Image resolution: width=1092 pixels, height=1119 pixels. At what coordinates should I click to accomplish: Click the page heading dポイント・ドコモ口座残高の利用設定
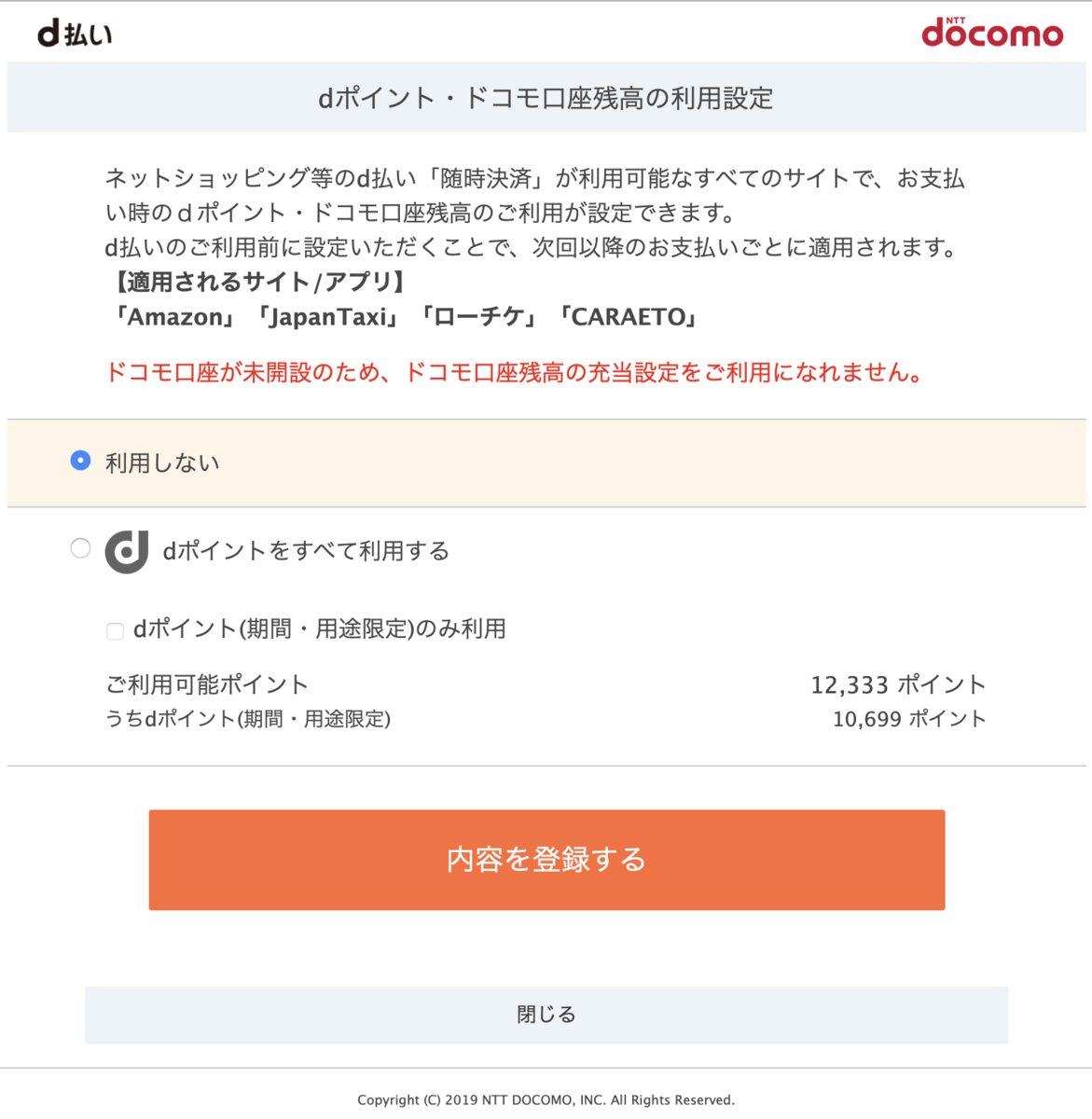(546, 97)
